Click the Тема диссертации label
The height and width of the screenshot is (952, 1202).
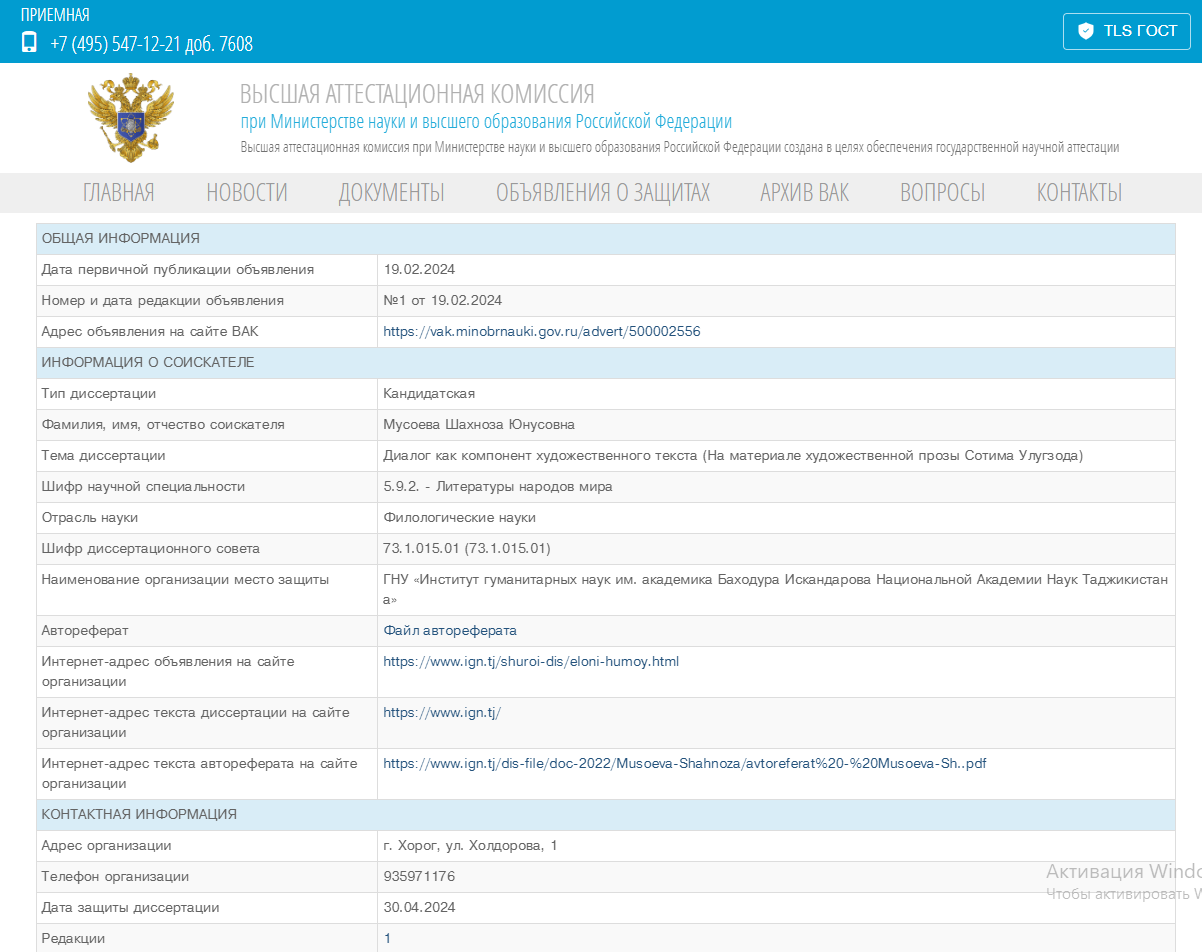[x=103, y=456]
